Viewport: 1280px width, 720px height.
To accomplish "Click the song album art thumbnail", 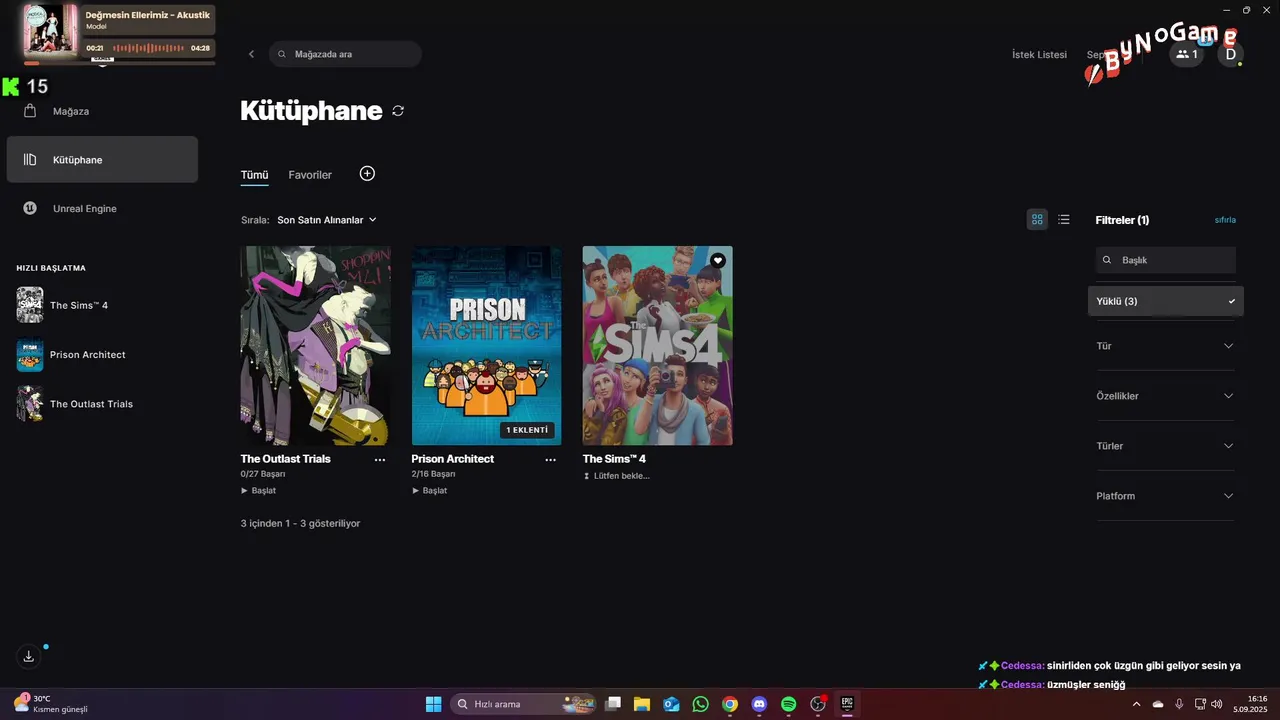I will coord(50,30).
